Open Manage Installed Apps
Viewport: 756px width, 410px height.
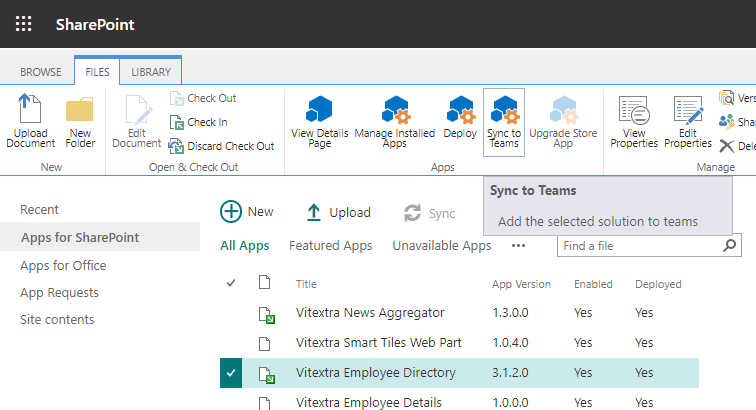tap(394, 122)
